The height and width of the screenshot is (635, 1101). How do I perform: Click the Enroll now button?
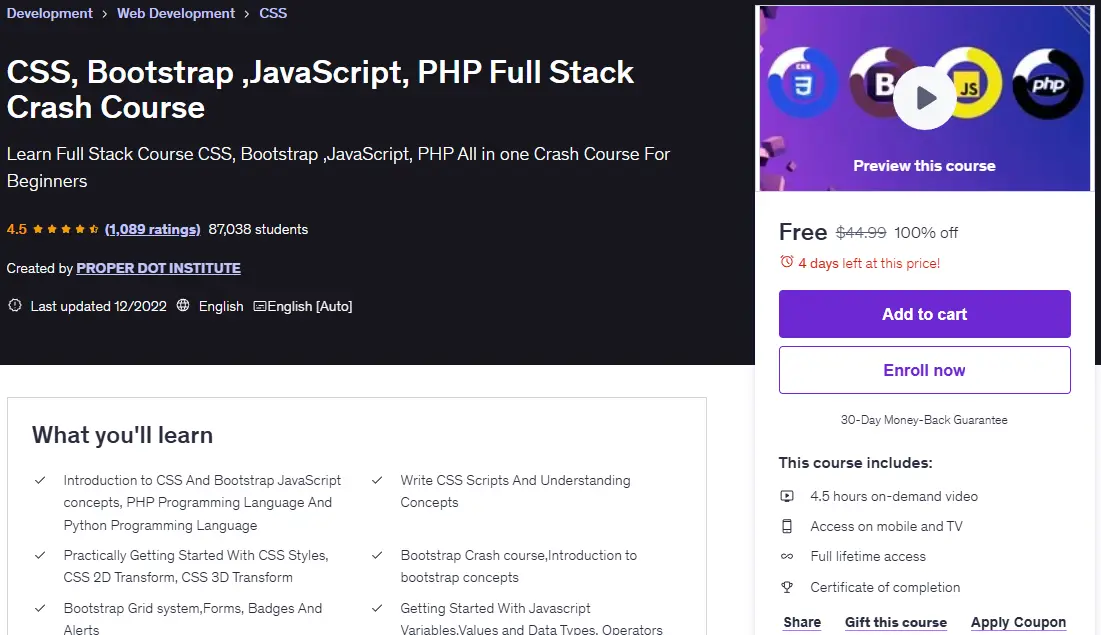[x=924, y=370]
